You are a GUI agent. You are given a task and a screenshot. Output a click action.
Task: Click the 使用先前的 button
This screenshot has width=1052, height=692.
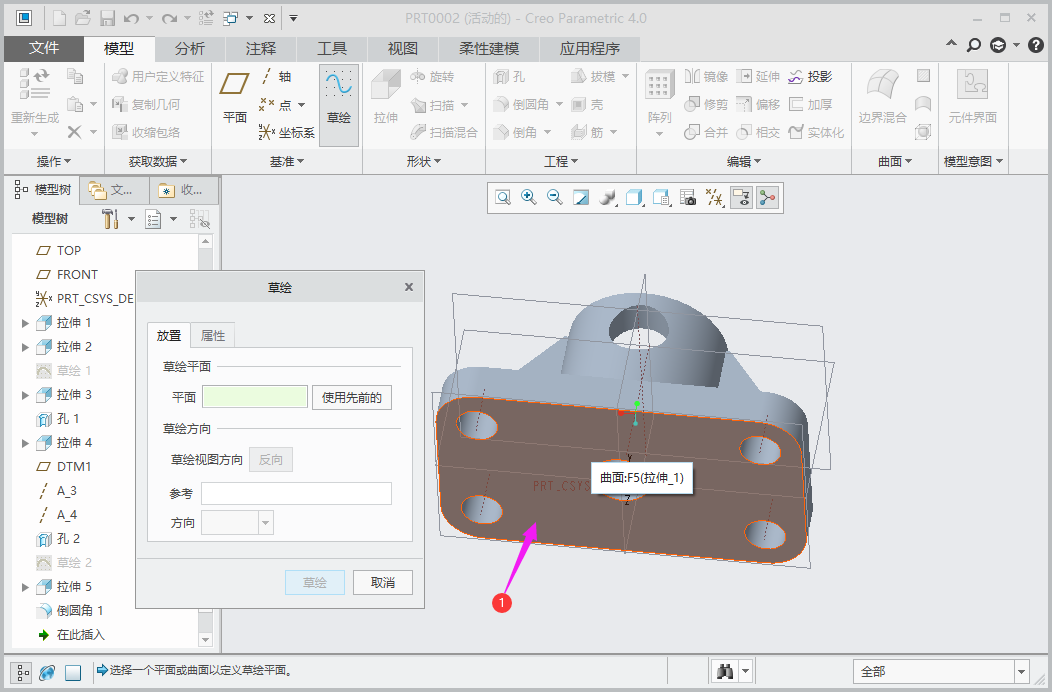coord(352,397)
